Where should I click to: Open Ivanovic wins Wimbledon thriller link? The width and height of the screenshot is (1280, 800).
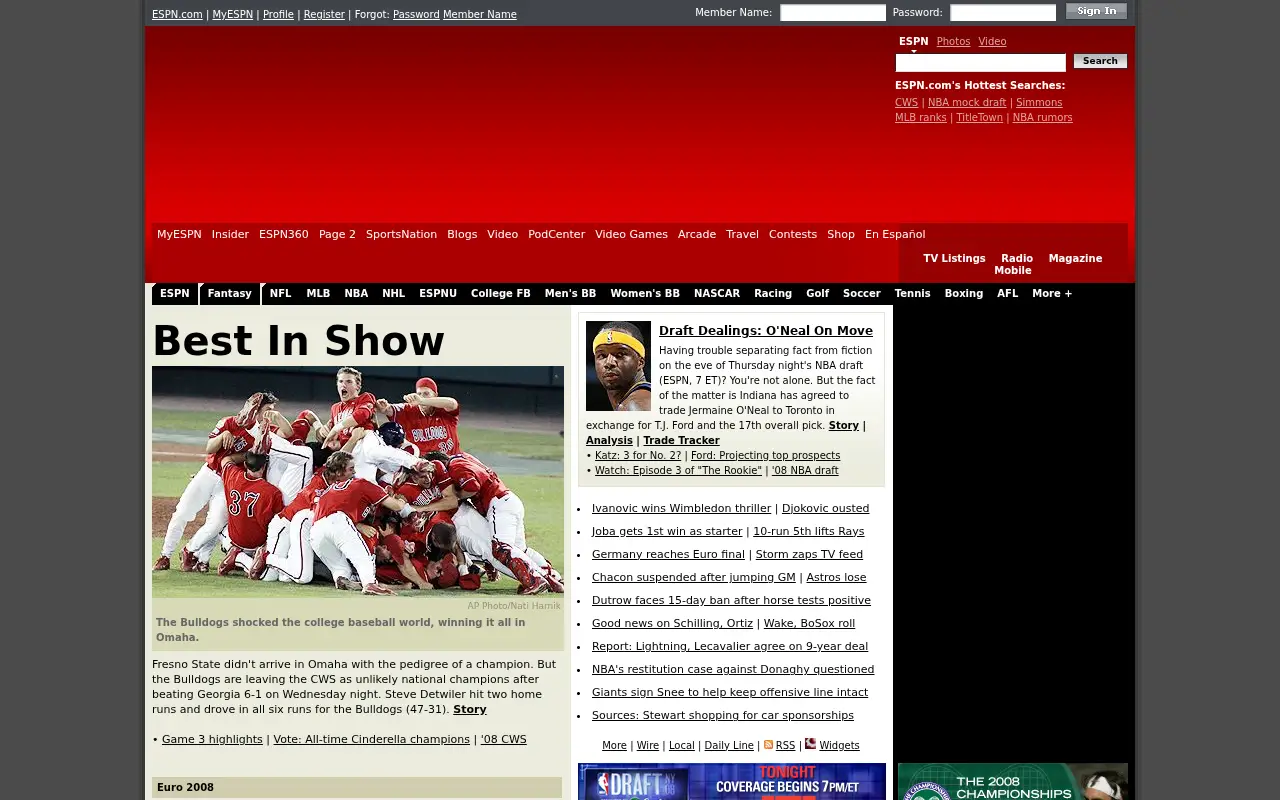tap(681, 509)
